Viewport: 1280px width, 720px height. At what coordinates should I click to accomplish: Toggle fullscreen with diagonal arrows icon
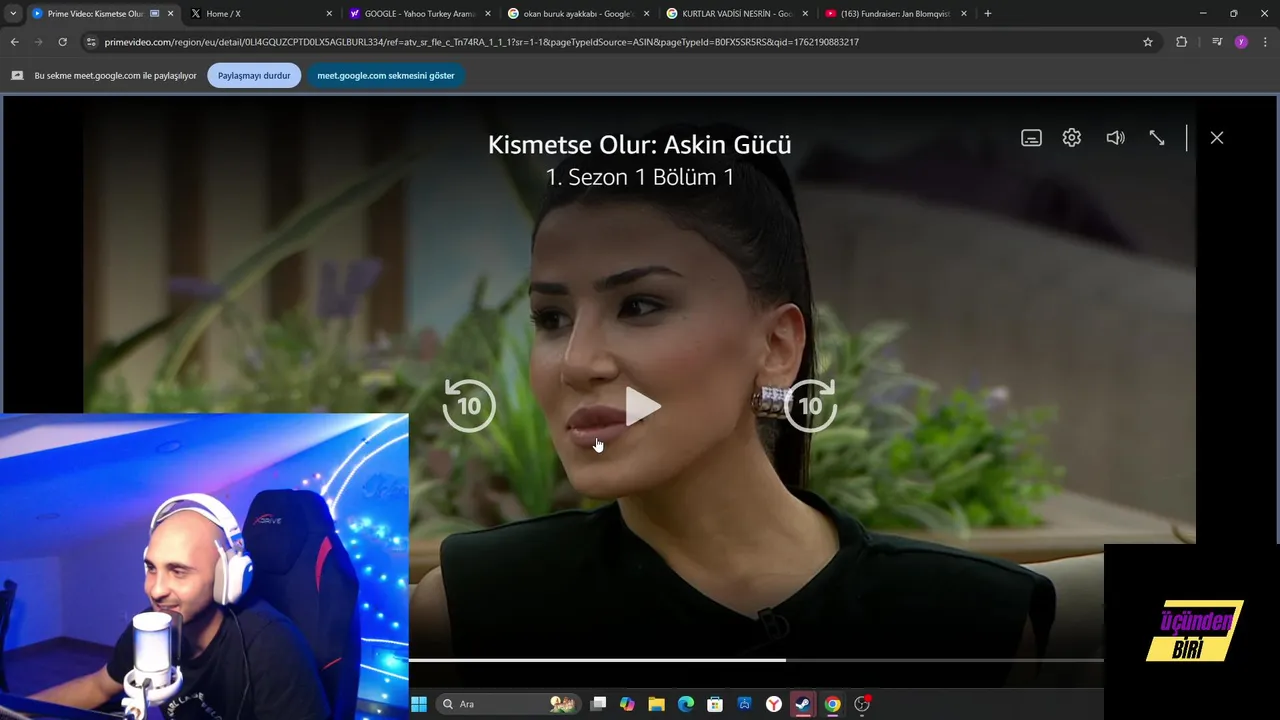pos(1157,138)
